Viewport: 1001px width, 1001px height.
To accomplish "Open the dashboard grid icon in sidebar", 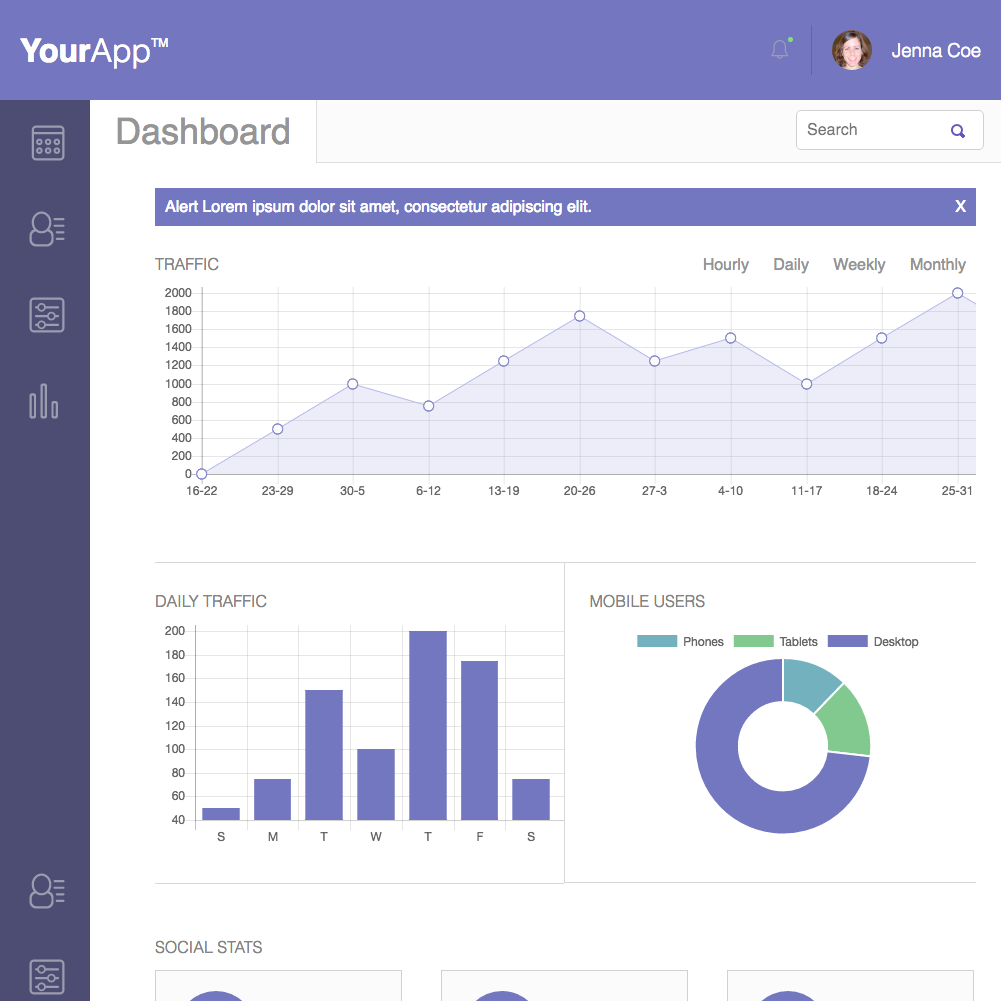I will tap(47, 143).
